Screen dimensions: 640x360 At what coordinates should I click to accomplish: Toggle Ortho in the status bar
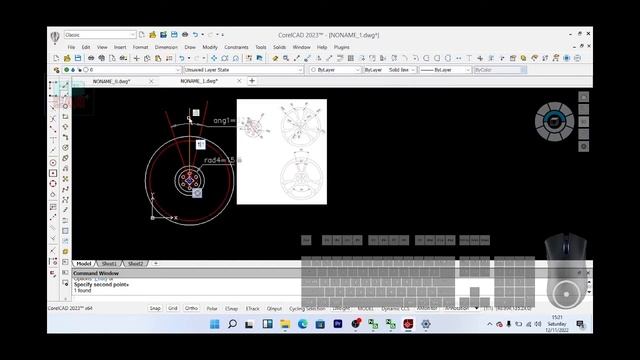pos(191,308)
